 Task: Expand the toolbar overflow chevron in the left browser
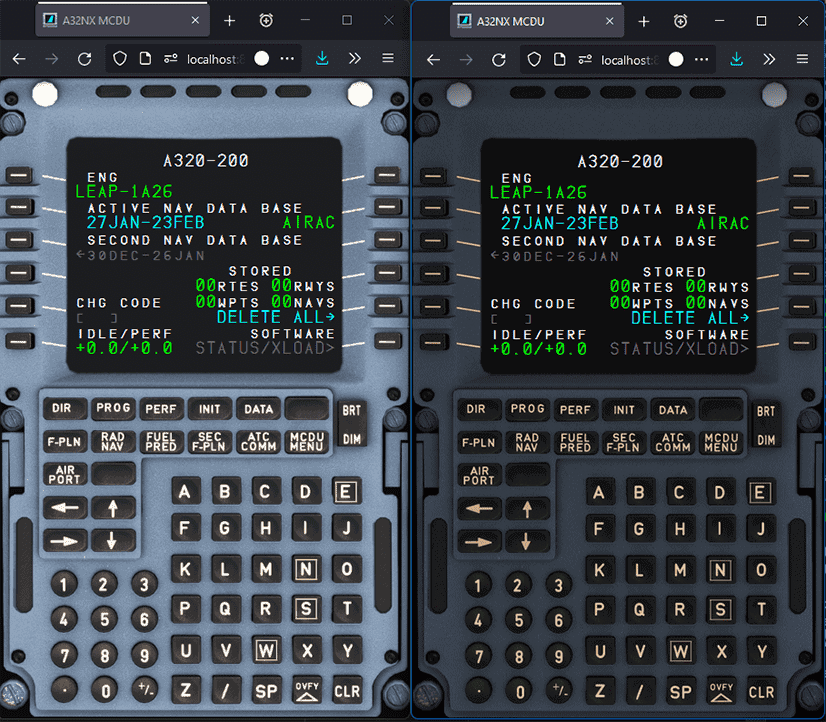(354, 59)
